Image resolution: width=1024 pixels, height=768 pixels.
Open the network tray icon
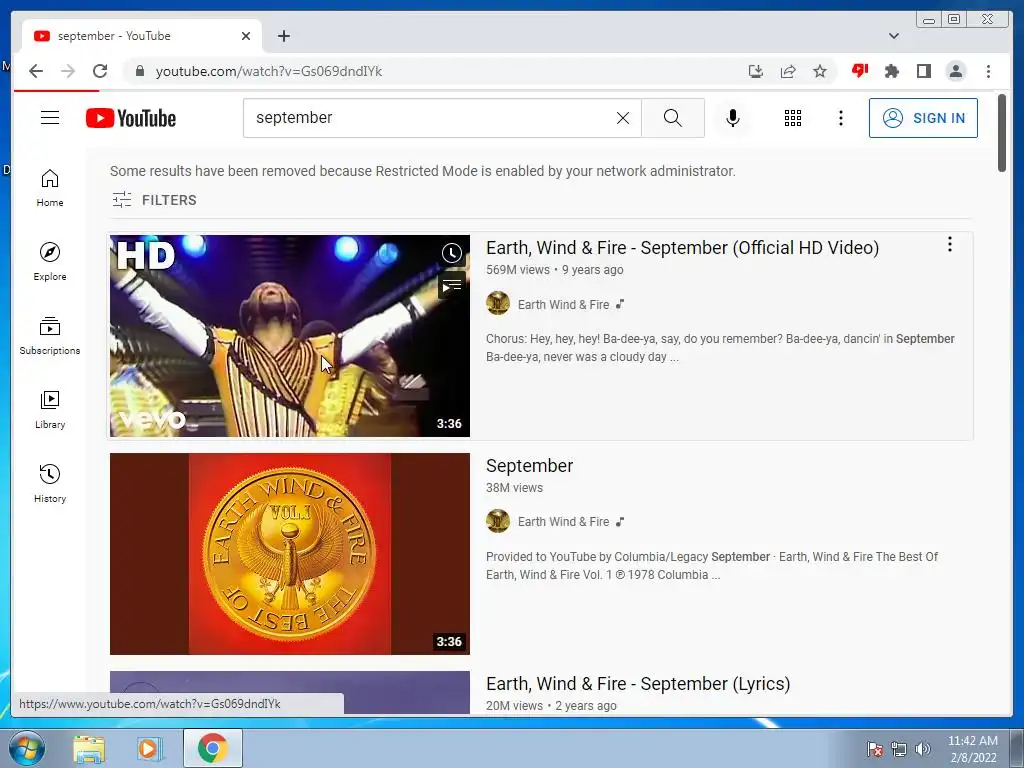[x=899, y=749]
